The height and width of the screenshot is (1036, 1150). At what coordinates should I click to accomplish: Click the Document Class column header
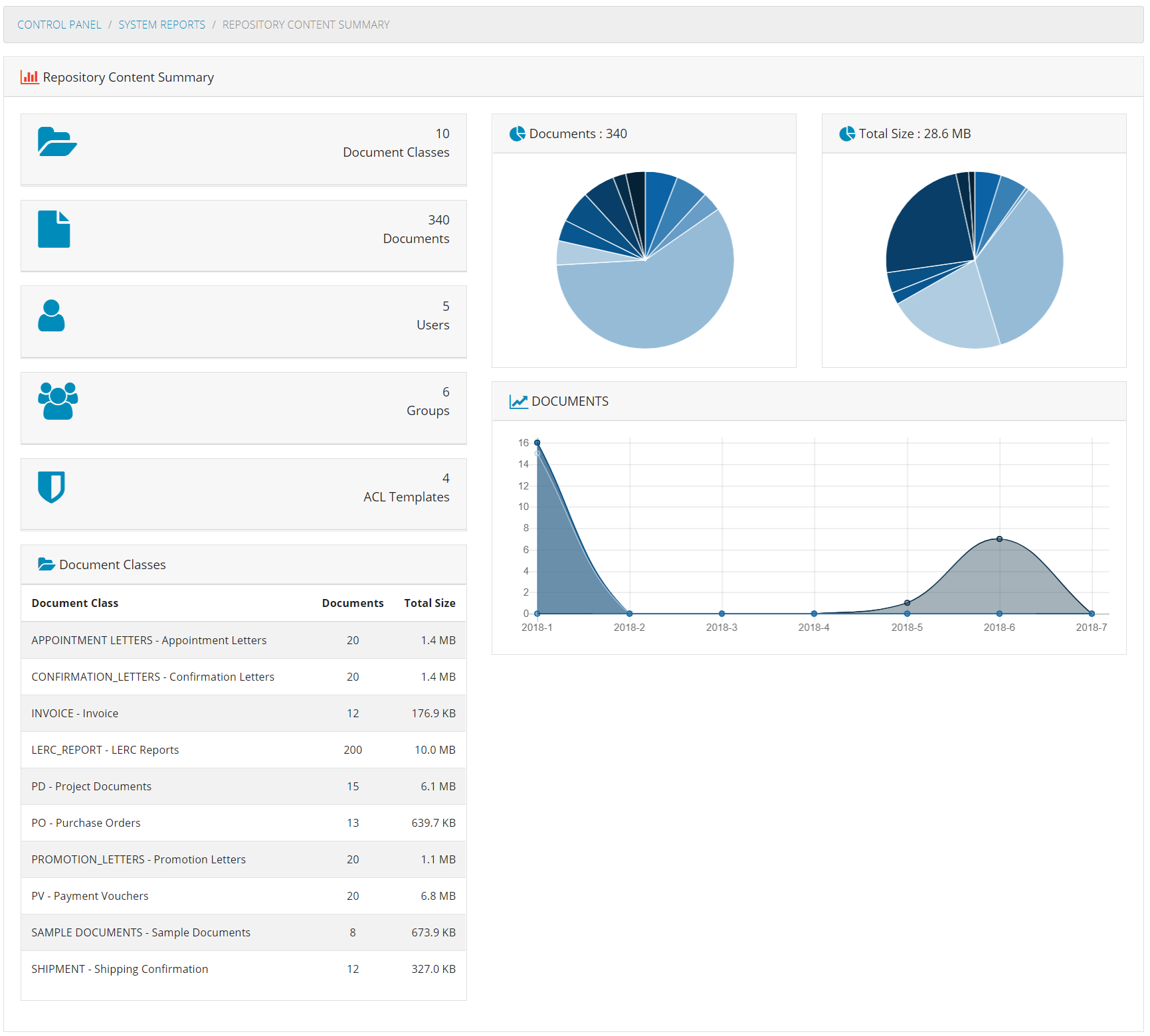coord(75,603)
